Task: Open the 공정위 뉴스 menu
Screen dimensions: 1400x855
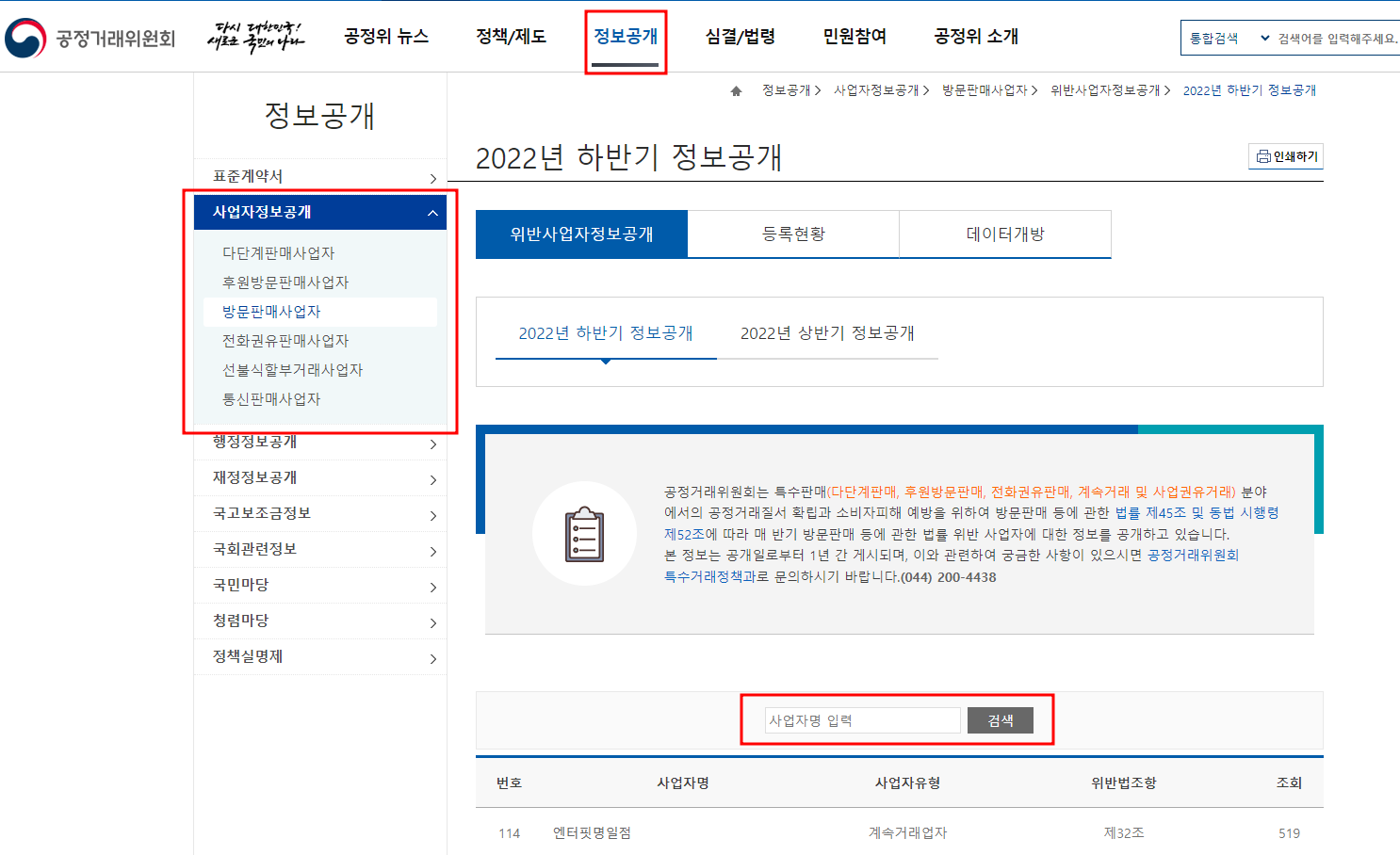Action: point(386,36)
